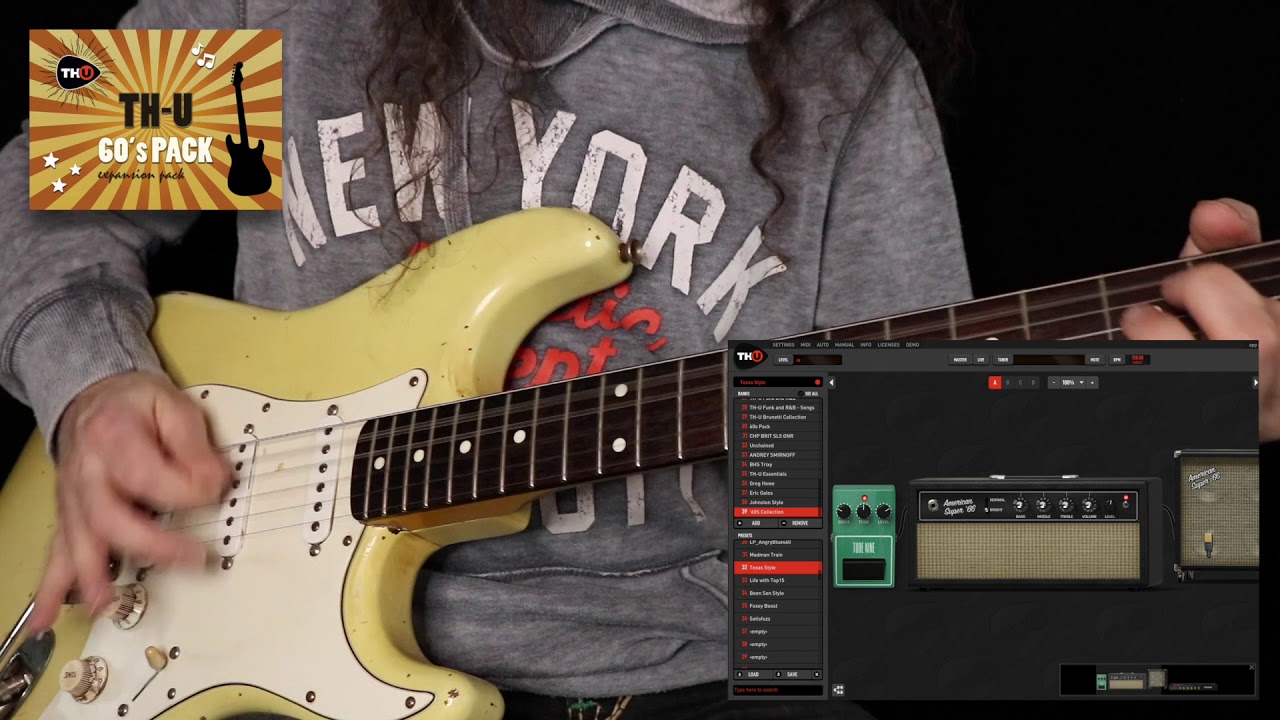Open the SETTINGS menu
The width and height of the screenshot is (1280, 720).
point(783,345)
